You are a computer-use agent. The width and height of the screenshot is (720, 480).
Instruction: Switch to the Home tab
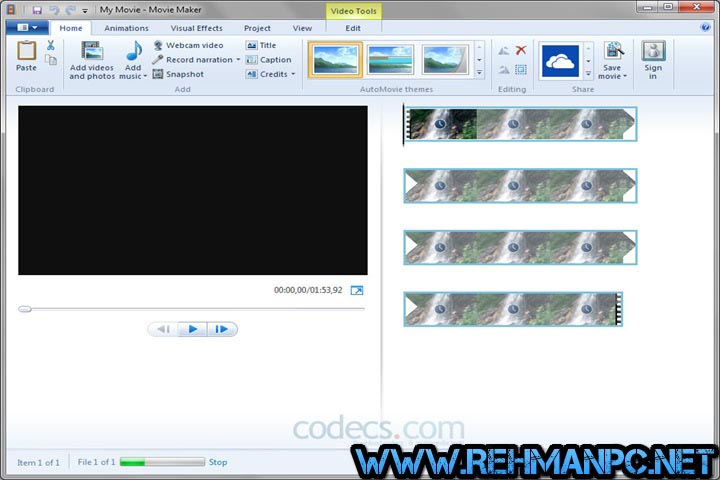point(71,28)
